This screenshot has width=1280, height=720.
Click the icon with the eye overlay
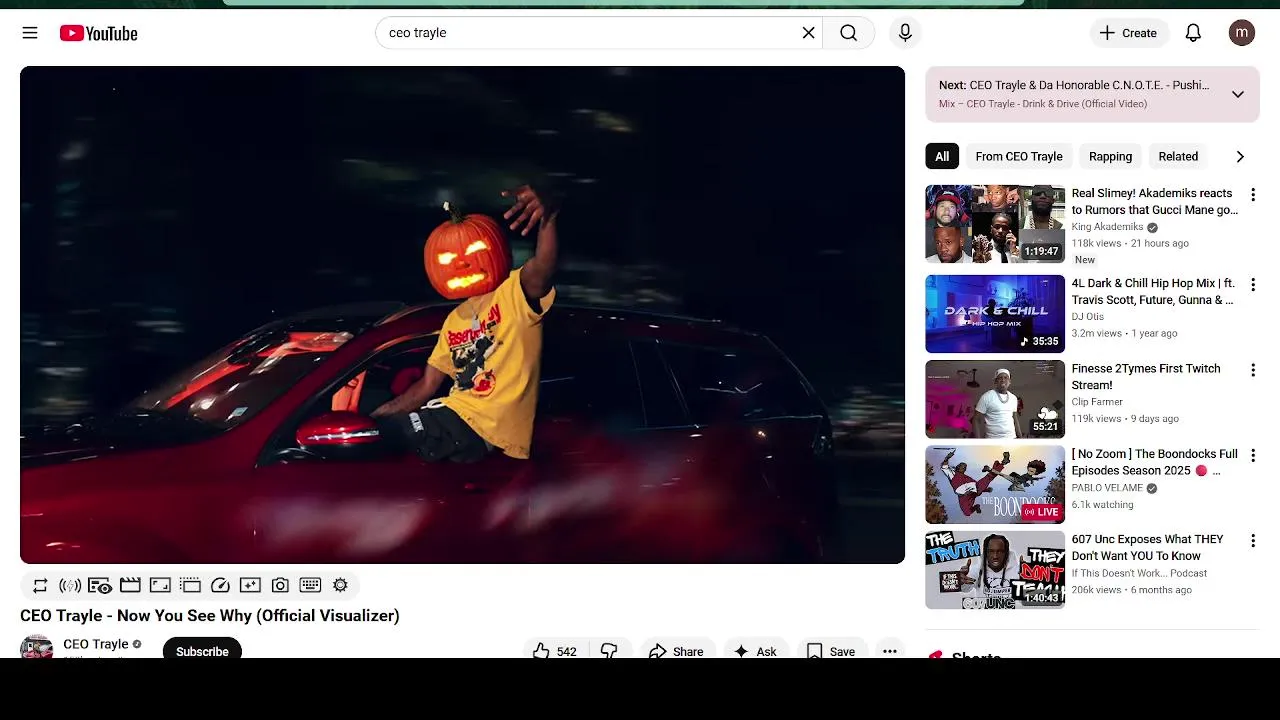coord(100,585)
